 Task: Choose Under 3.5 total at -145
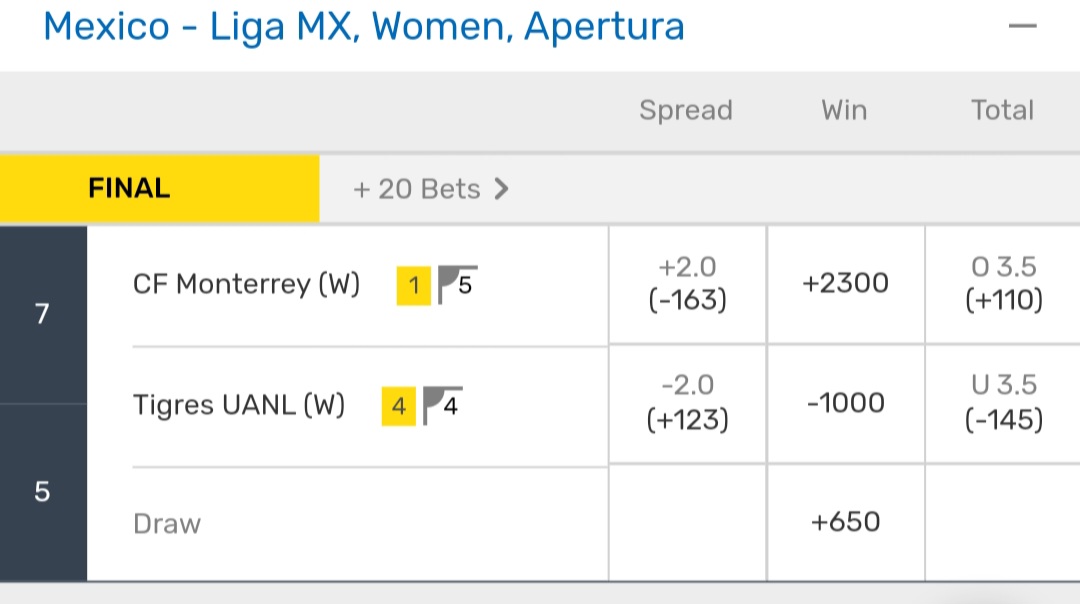(1003, 403)
